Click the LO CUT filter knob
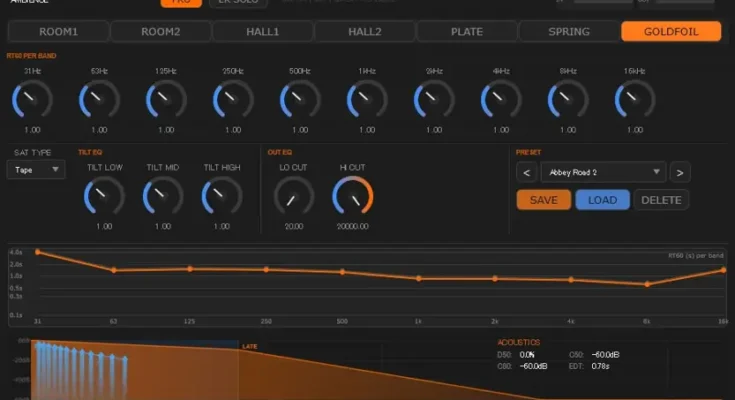 point(294,196)
